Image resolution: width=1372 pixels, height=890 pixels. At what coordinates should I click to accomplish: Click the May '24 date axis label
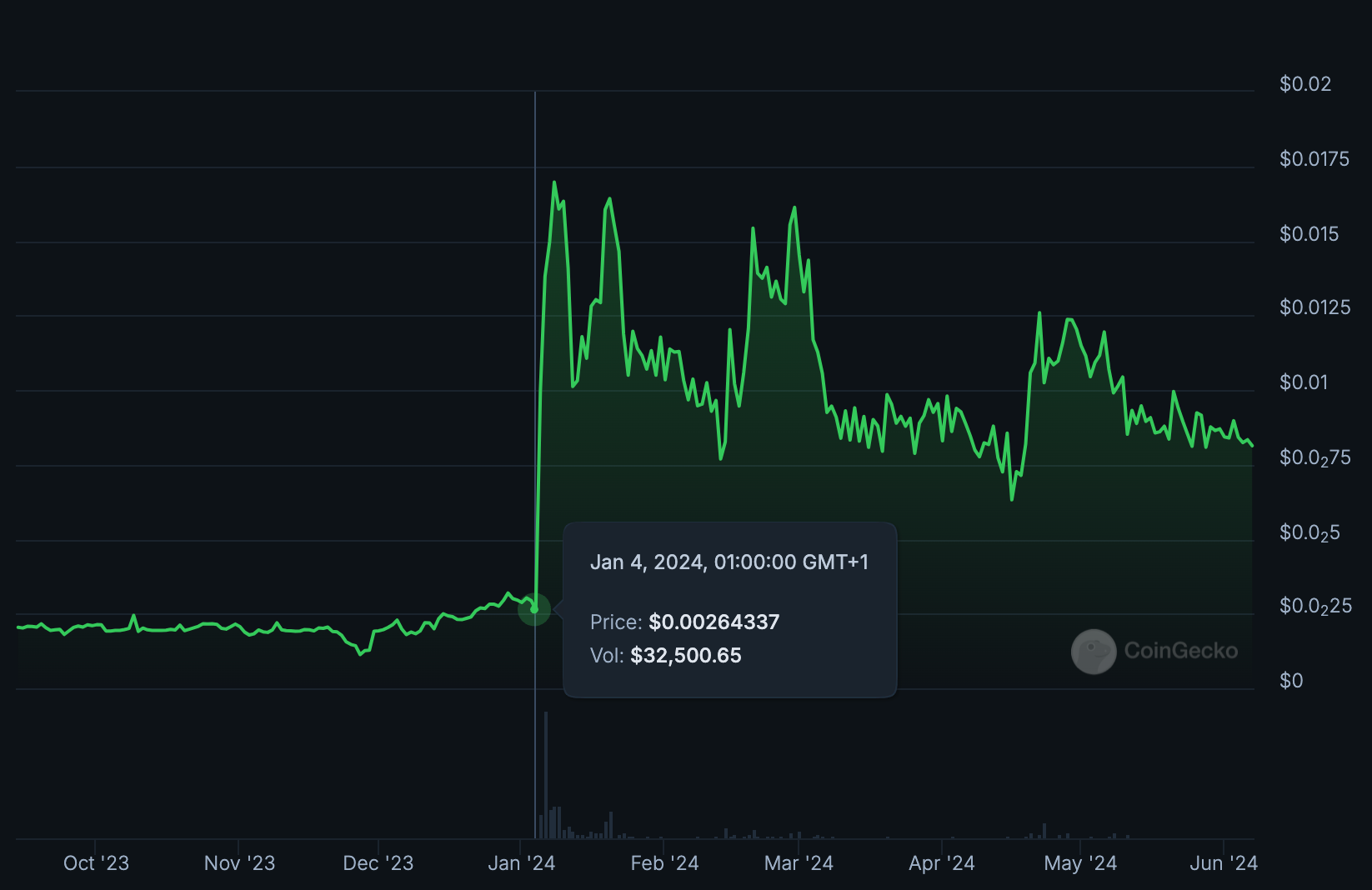[1080, 863]
